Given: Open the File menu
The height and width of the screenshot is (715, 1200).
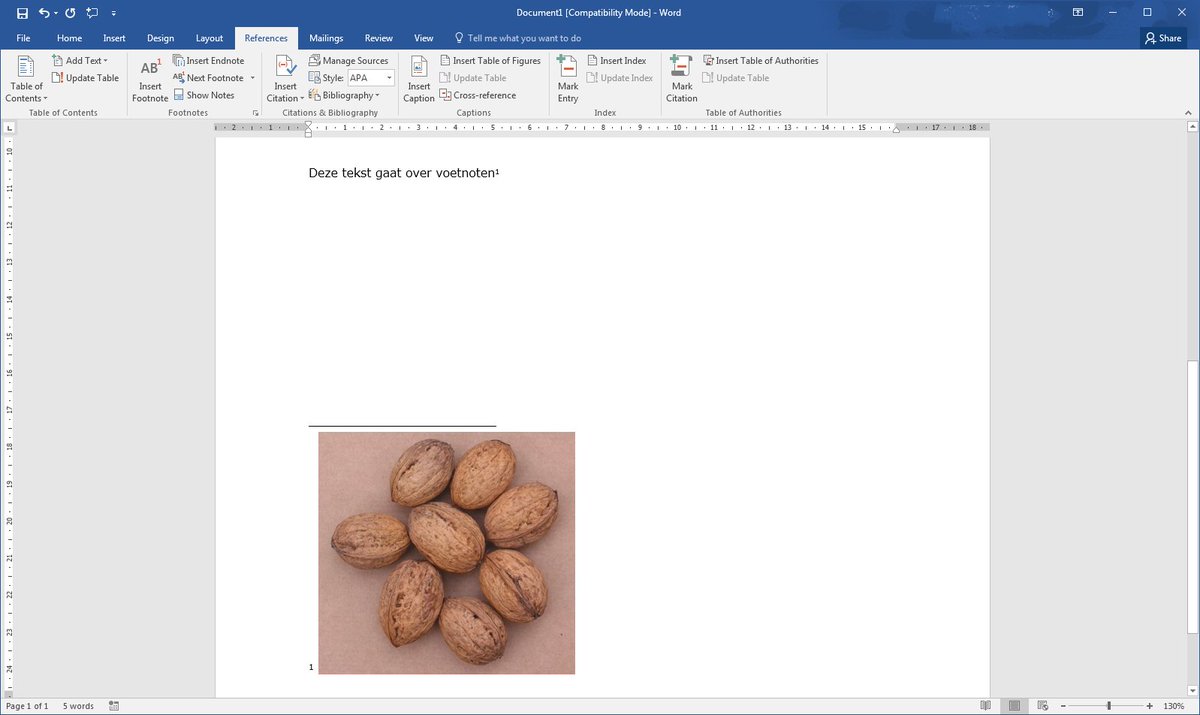Looking at the screenshot, I should [x=23, y=38].
